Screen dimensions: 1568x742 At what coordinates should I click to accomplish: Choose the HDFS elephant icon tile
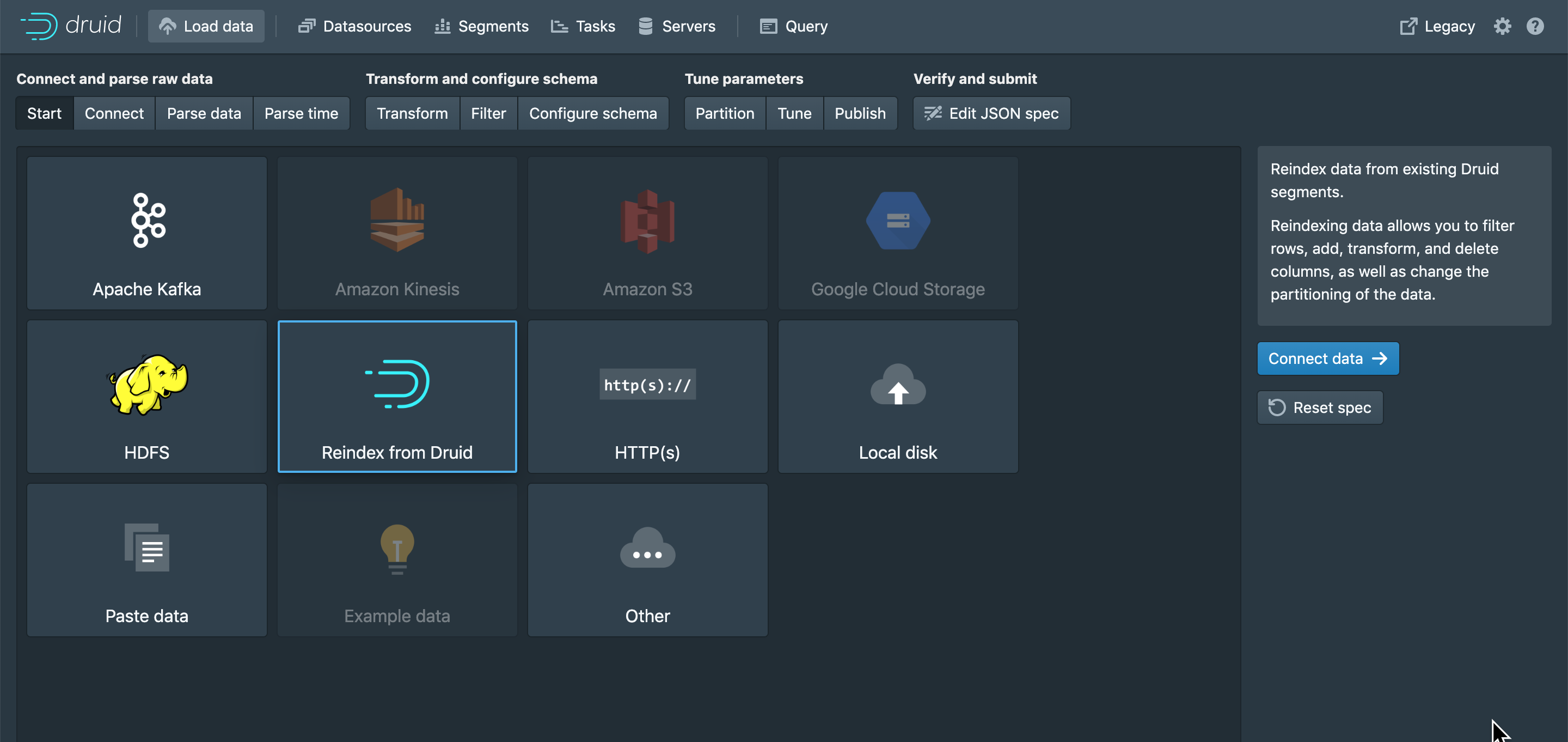coord(146,397)
